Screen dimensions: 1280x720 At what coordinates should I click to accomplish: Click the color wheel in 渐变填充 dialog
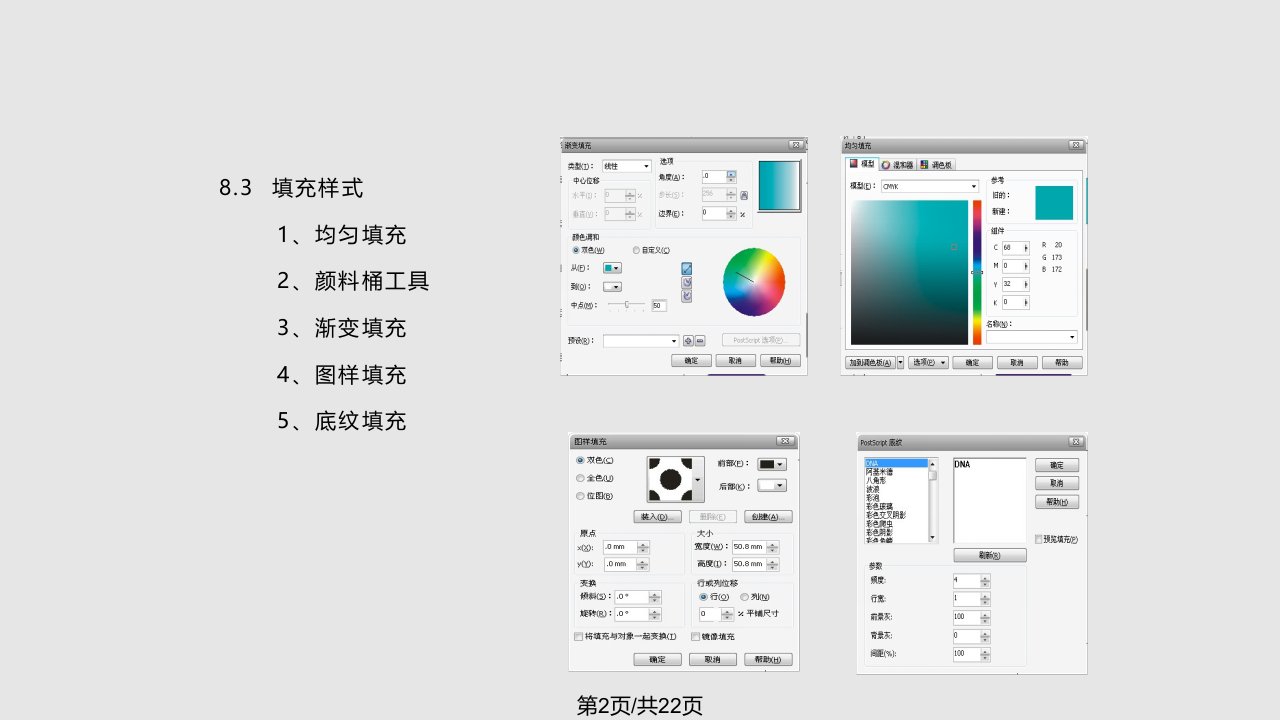754,282
